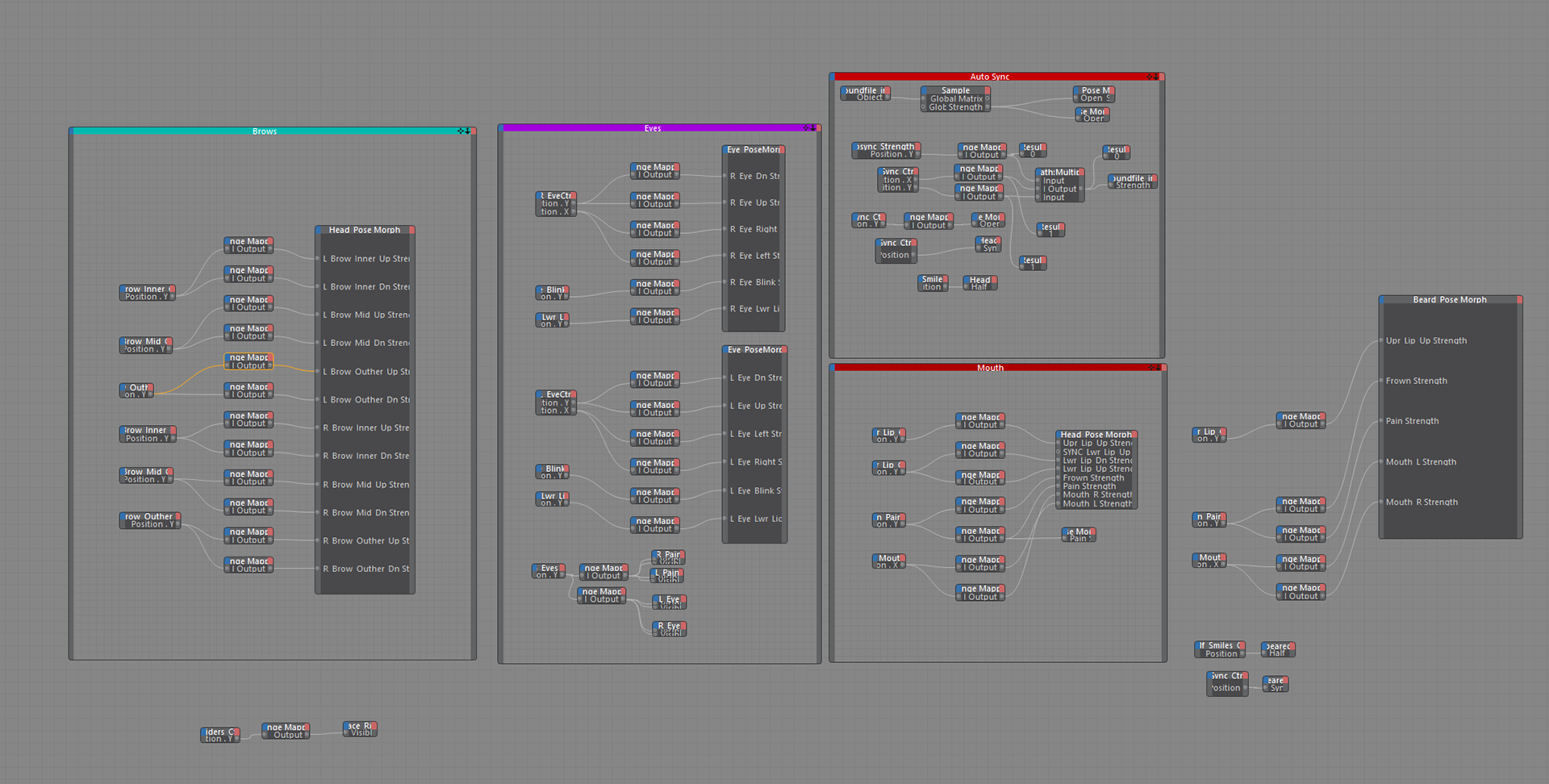Collapse the Auto Sync group using its minimize arrow
This screenshot has height=784, width=1549.
(x=1156, y=76)
